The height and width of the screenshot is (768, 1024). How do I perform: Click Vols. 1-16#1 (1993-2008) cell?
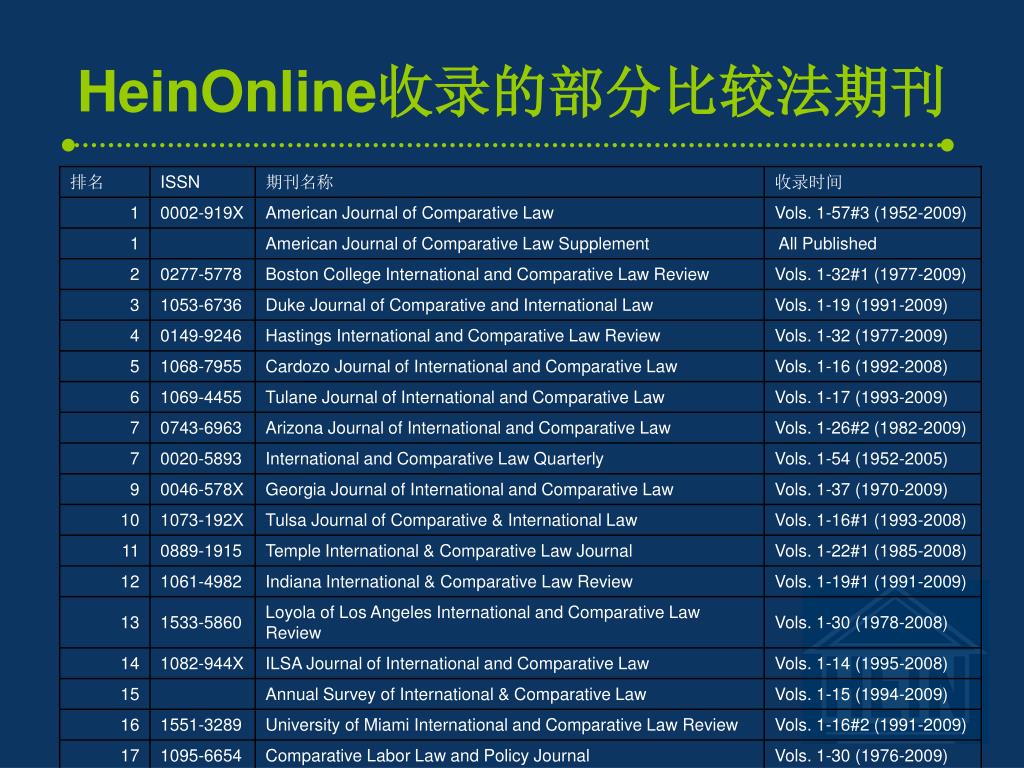coord(871,520)
